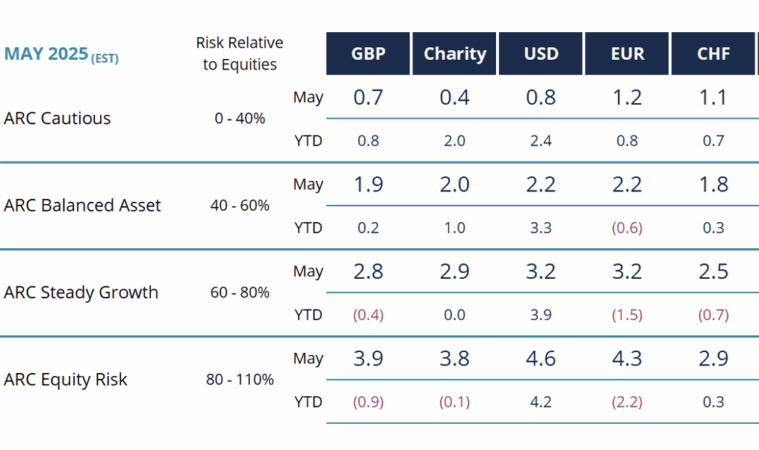759x450 pixels.
Task: Select the ARC Steady Growth row label
Action: coord(81,292)
